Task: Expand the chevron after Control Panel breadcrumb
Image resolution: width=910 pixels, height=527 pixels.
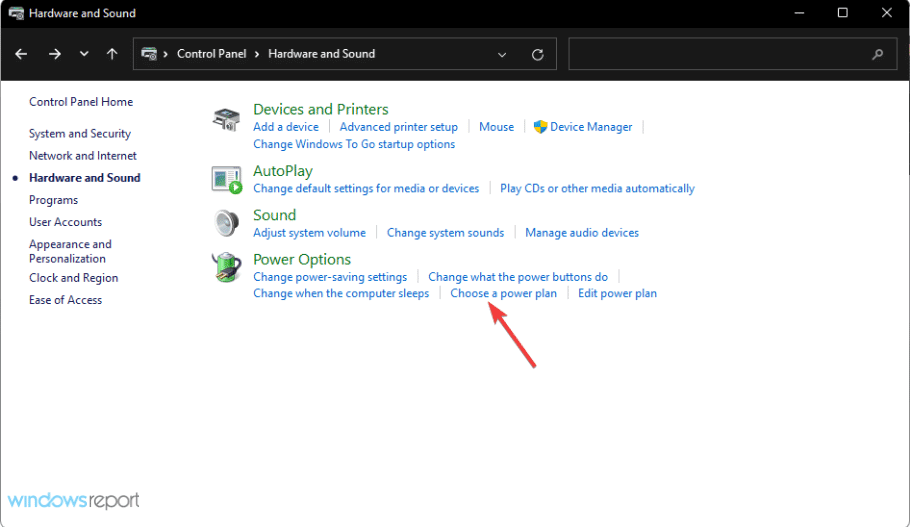Action: [257, 54]
